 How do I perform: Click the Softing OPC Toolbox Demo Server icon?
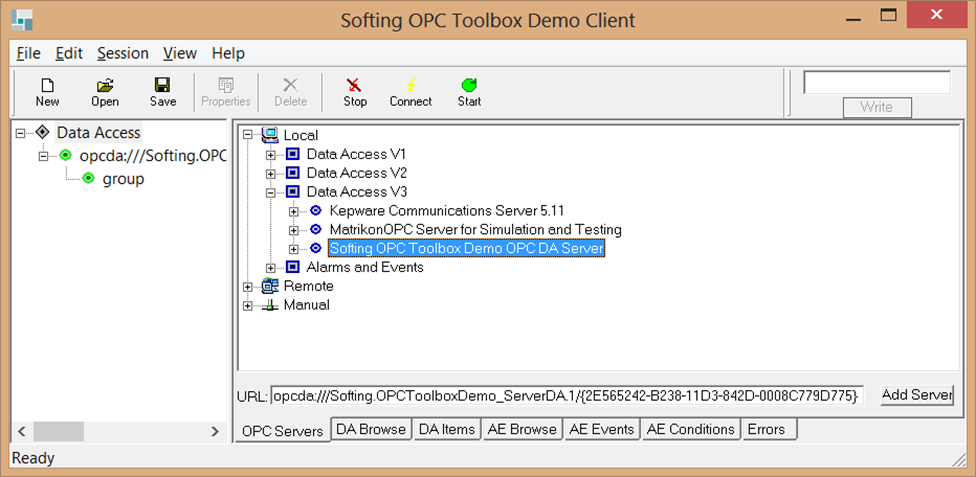pos(316,248)
